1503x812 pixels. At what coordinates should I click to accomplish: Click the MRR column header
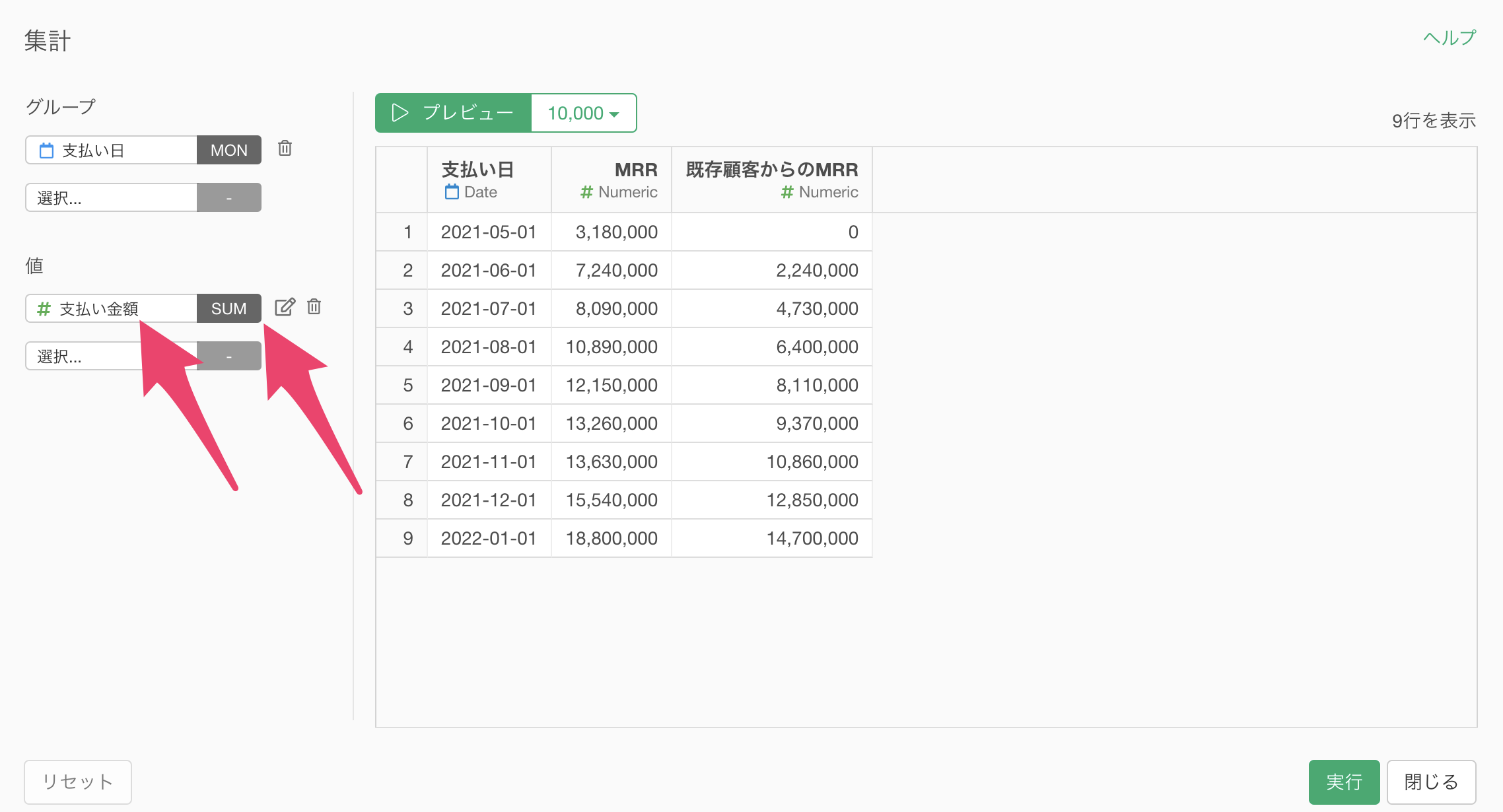click(612, 180)
